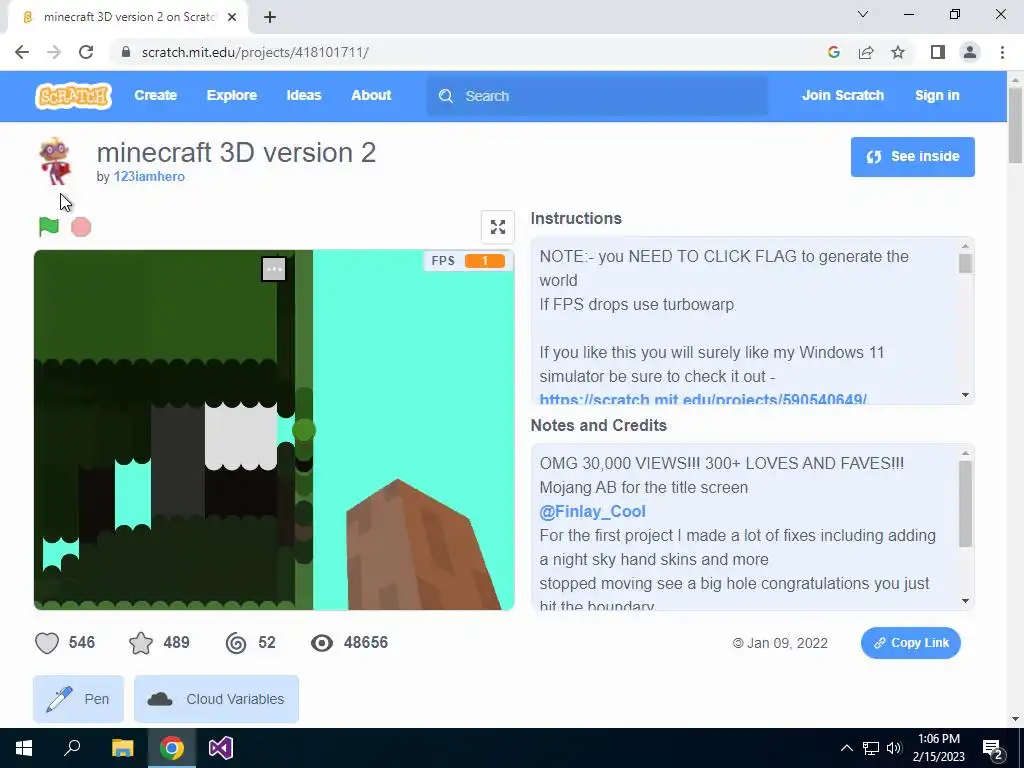View site info via the padlock icon
Image resolution: width=1024 pixels, height=768 pixels.
pyautogui.click(x=126, y=52)
